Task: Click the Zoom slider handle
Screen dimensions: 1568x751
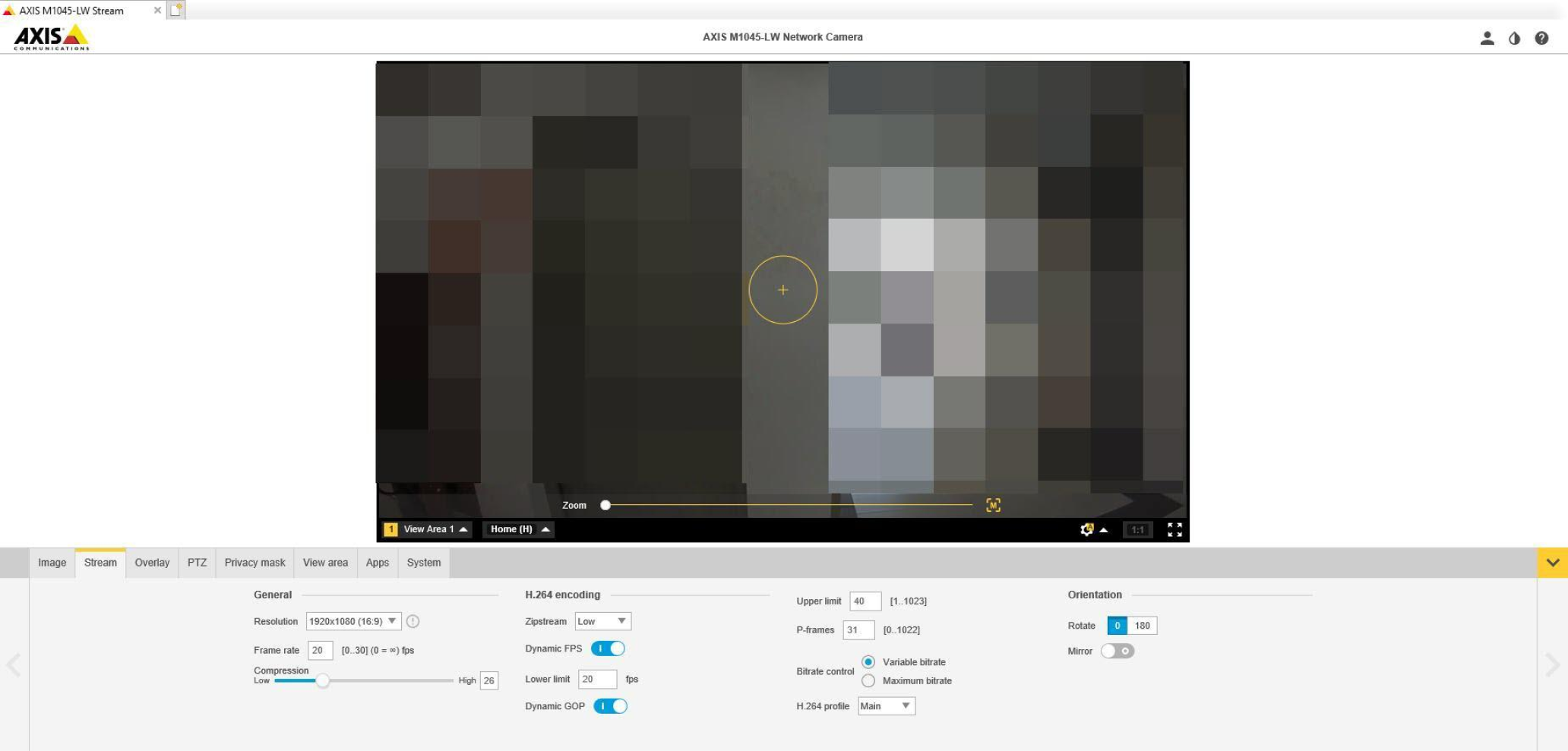Action: coord(605,505)
